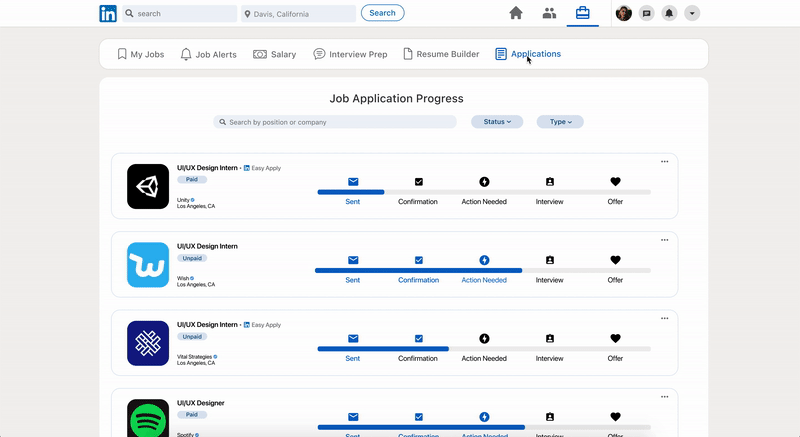800x437 pixels.
Task: Click the Sent envelope icon for Vital Strategies
Action: (353, 339)
